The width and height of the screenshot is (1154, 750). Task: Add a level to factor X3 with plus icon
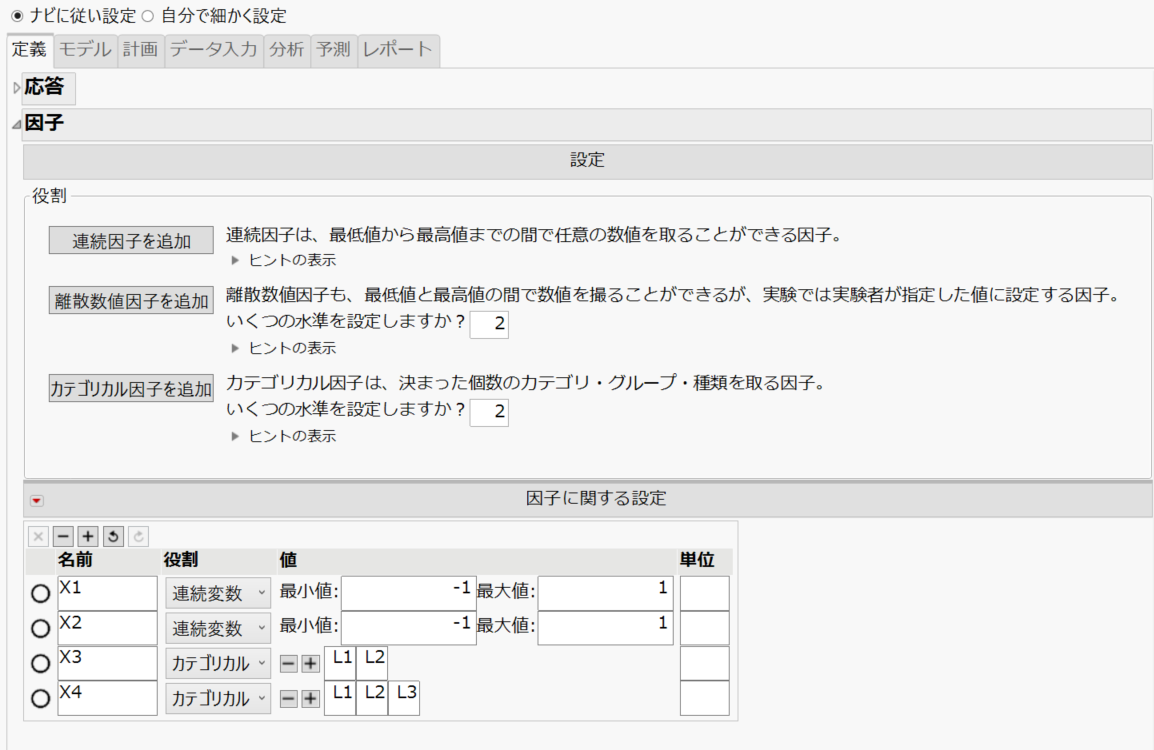(312, 662)
